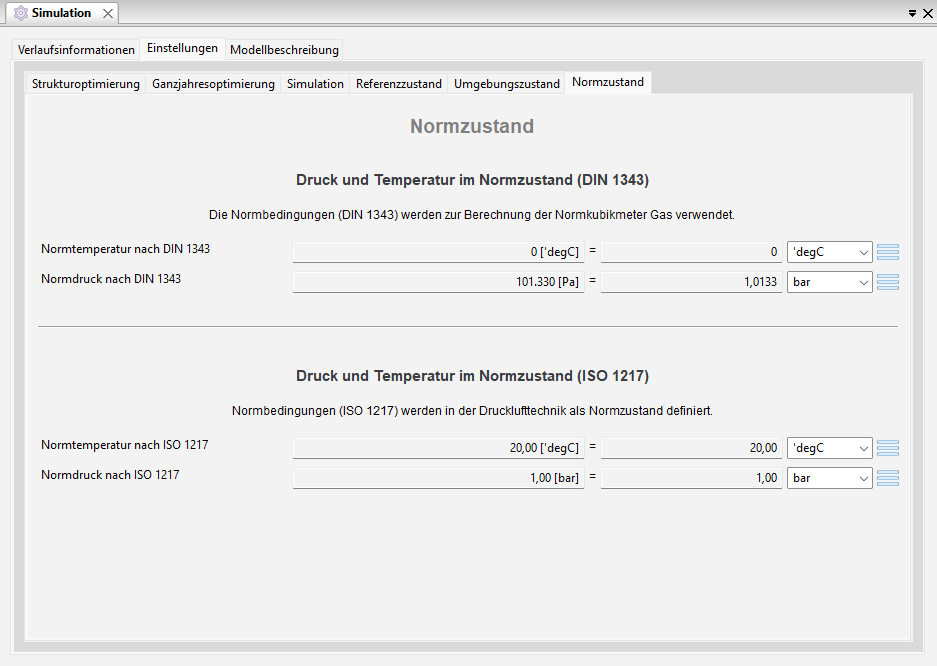The height and width of the screenshot is (666, 937).
Task: Click the stacked-lines icon beside Normtemperatur DIN 1343
Action: click(x=888, y=252)
